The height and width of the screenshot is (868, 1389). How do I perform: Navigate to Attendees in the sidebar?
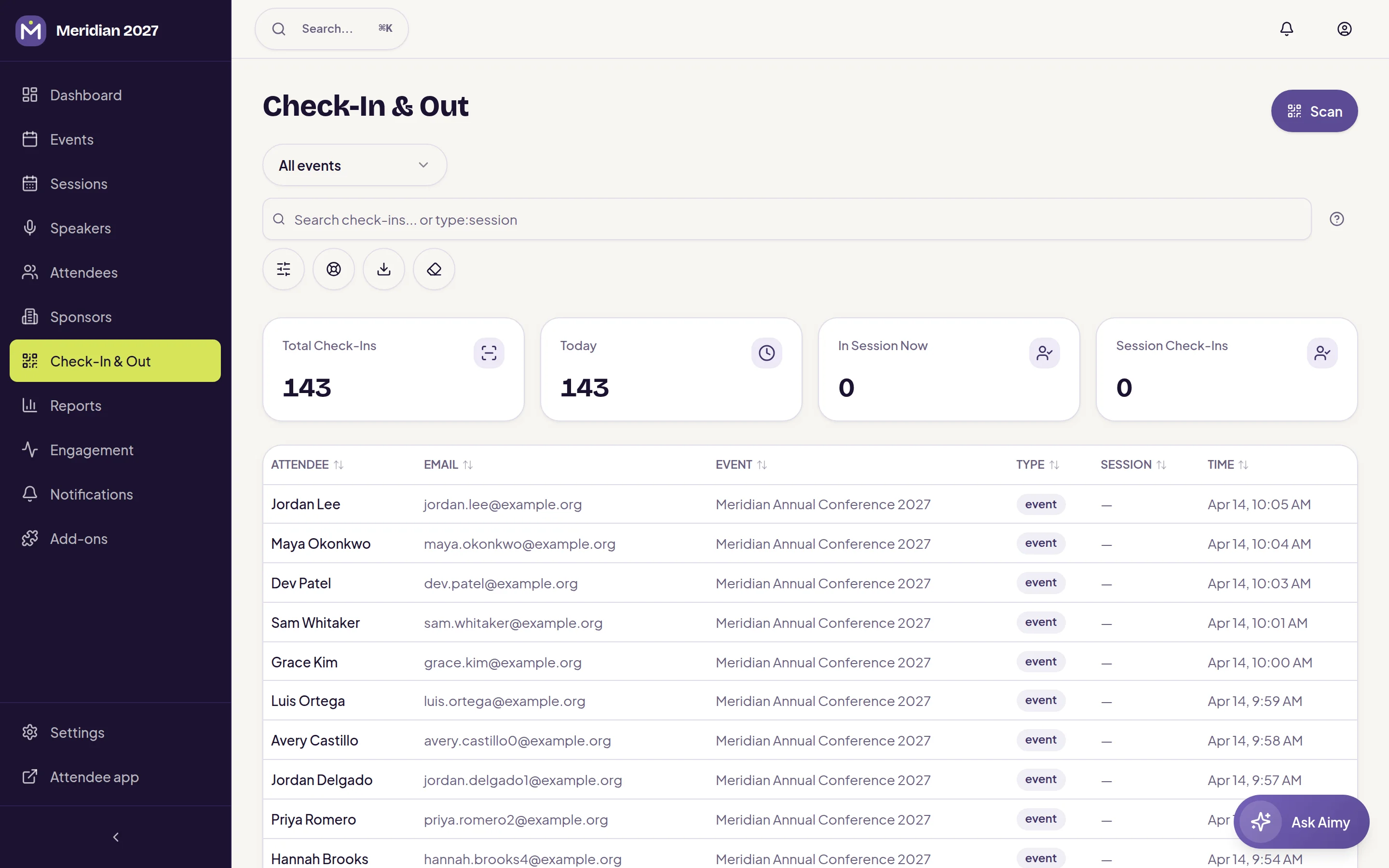pos(115,272)
